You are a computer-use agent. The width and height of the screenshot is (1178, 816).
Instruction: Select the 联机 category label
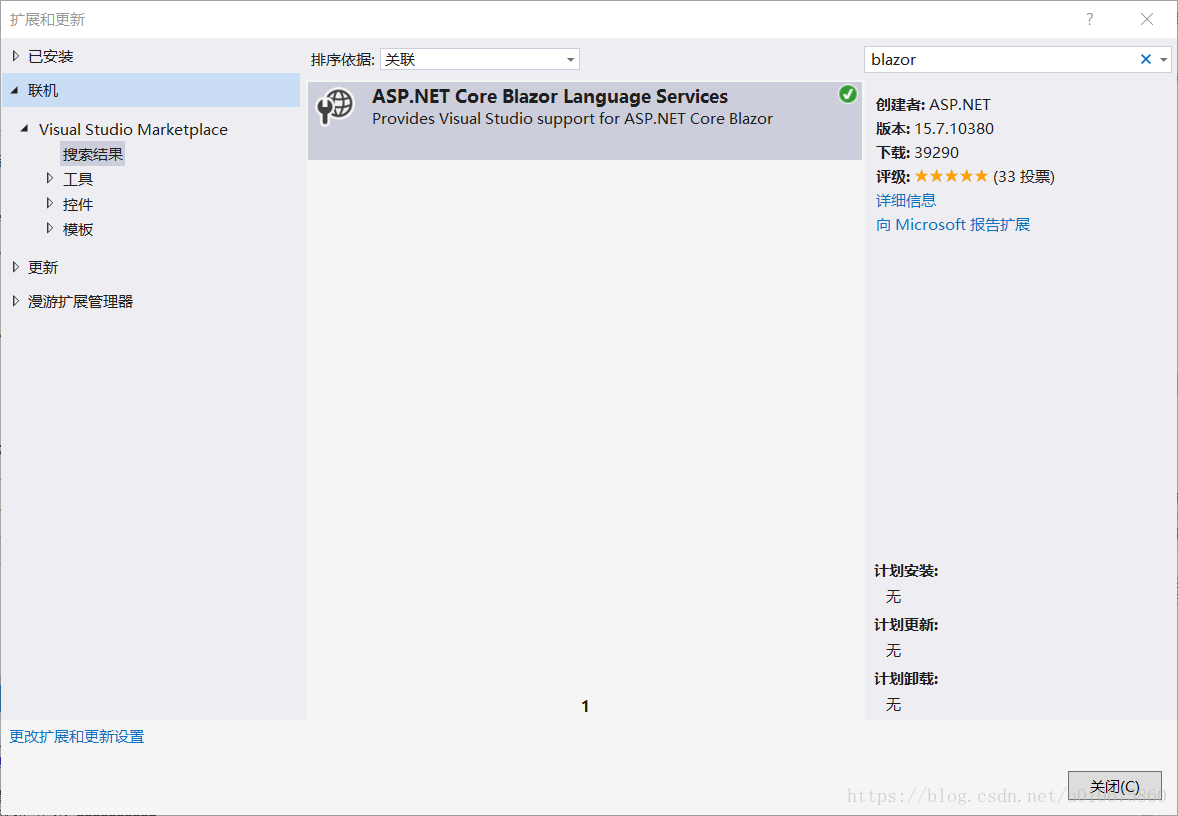click(43, 91)
